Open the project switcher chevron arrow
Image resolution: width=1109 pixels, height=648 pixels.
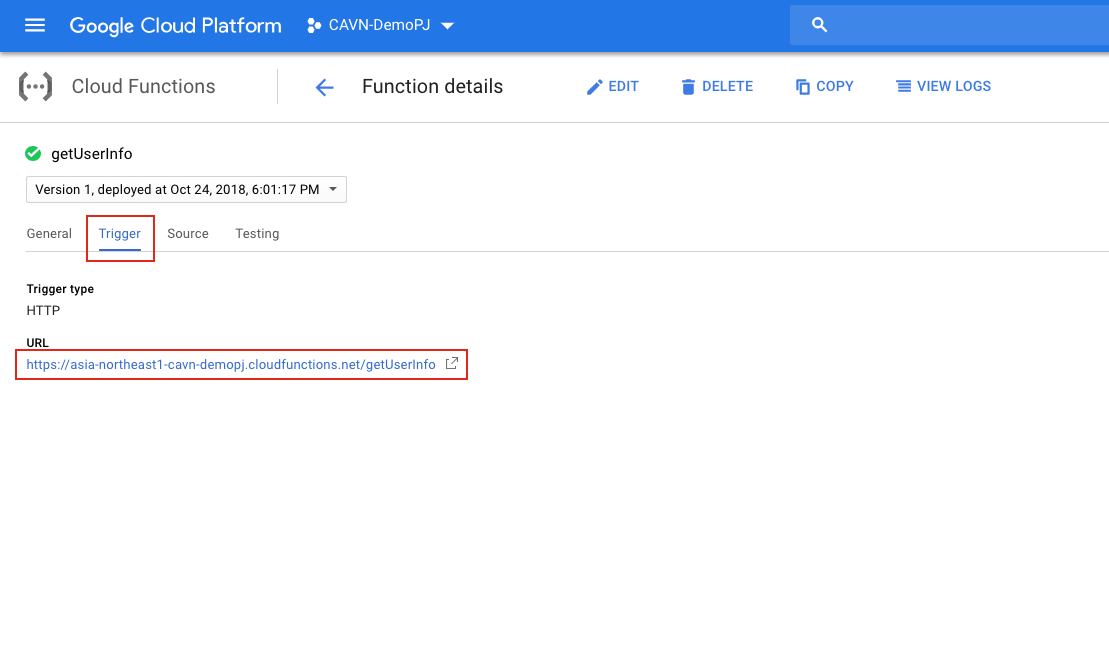point(447,26)
